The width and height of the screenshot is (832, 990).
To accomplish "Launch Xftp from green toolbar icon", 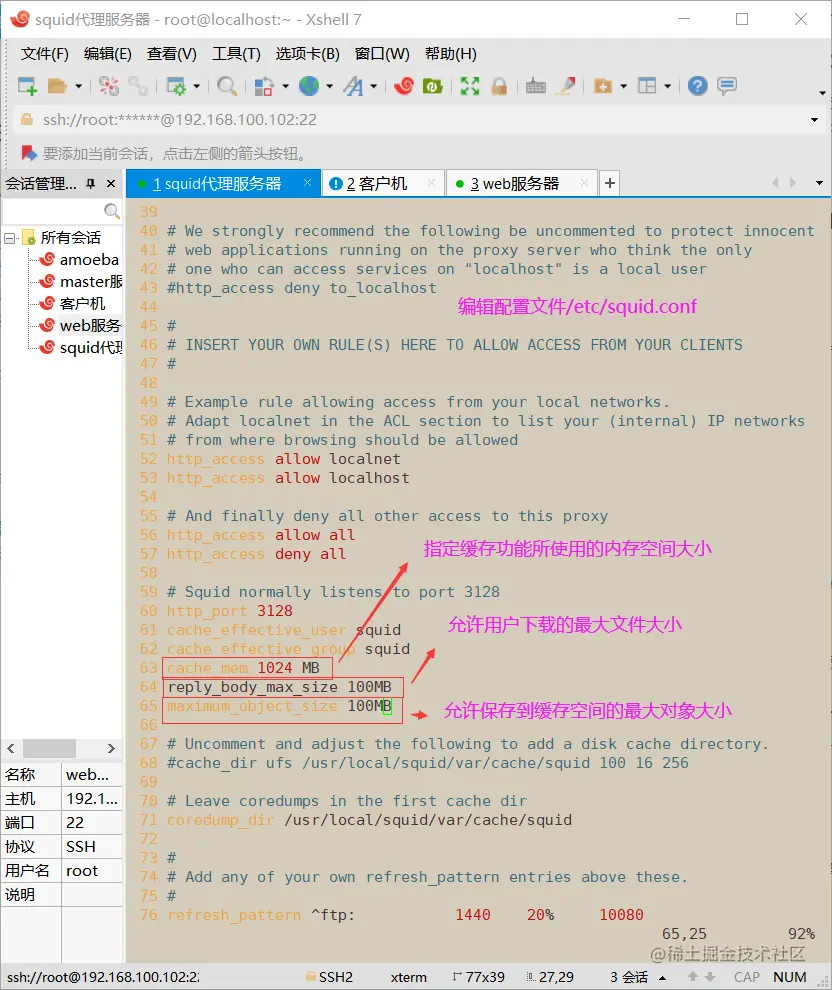I will tap(433, 86).
